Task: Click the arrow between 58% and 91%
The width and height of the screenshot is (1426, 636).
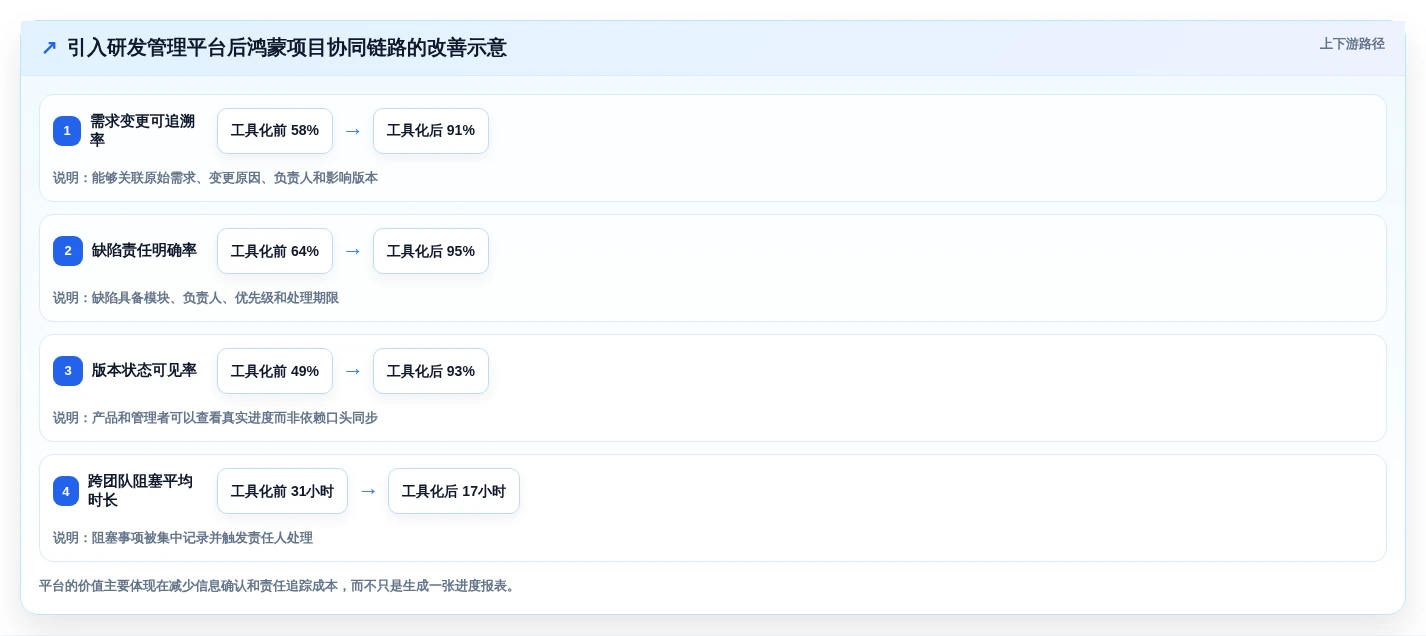Action: click(352, 131)
